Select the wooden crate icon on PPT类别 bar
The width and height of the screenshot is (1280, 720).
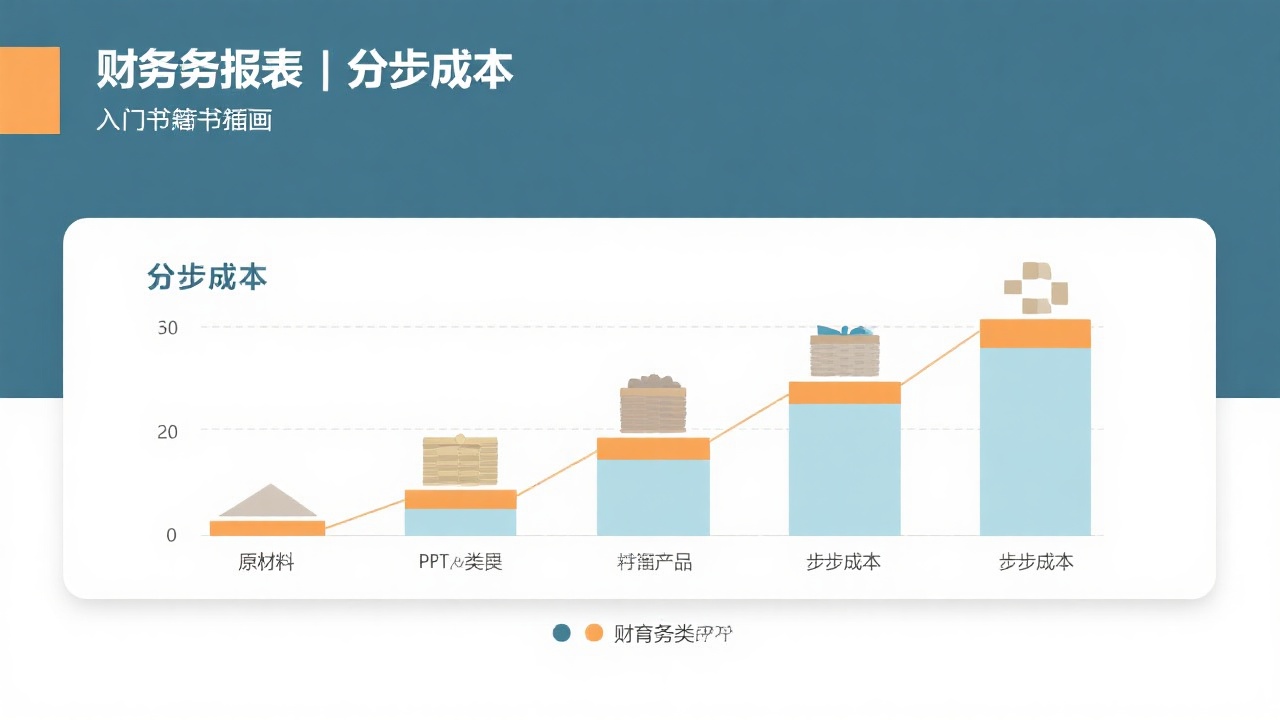tap(459, 462)
